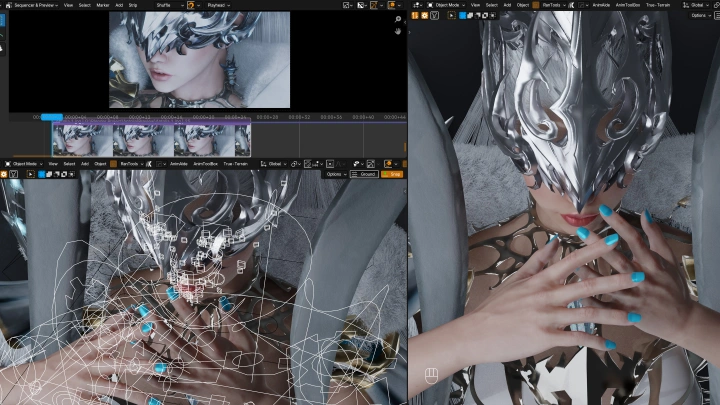
Task: Open the Marker menu
Action: click(x=103, y=5)
